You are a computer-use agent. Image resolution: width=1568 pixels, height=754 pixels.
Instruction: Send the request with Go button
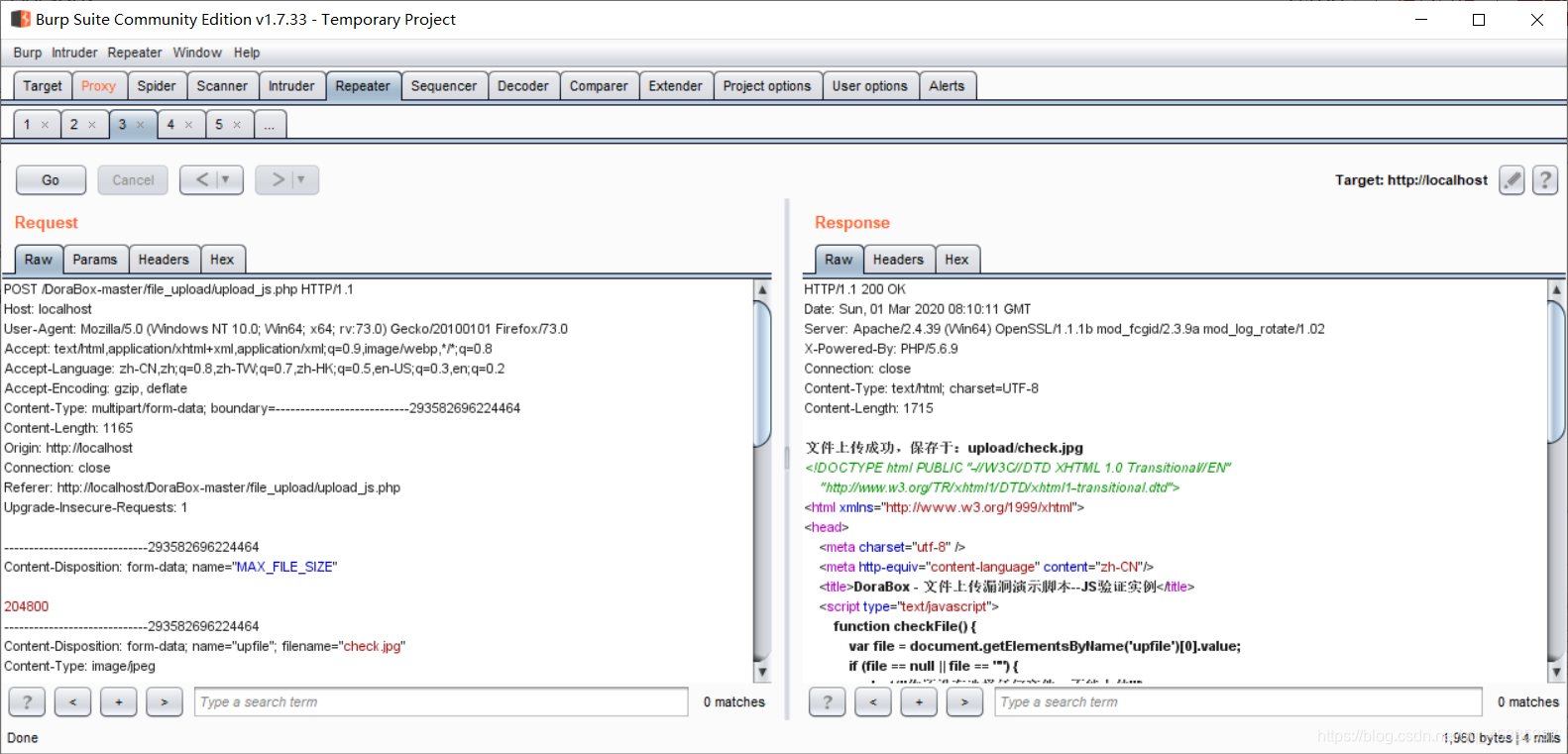click(x=51, y=179)
